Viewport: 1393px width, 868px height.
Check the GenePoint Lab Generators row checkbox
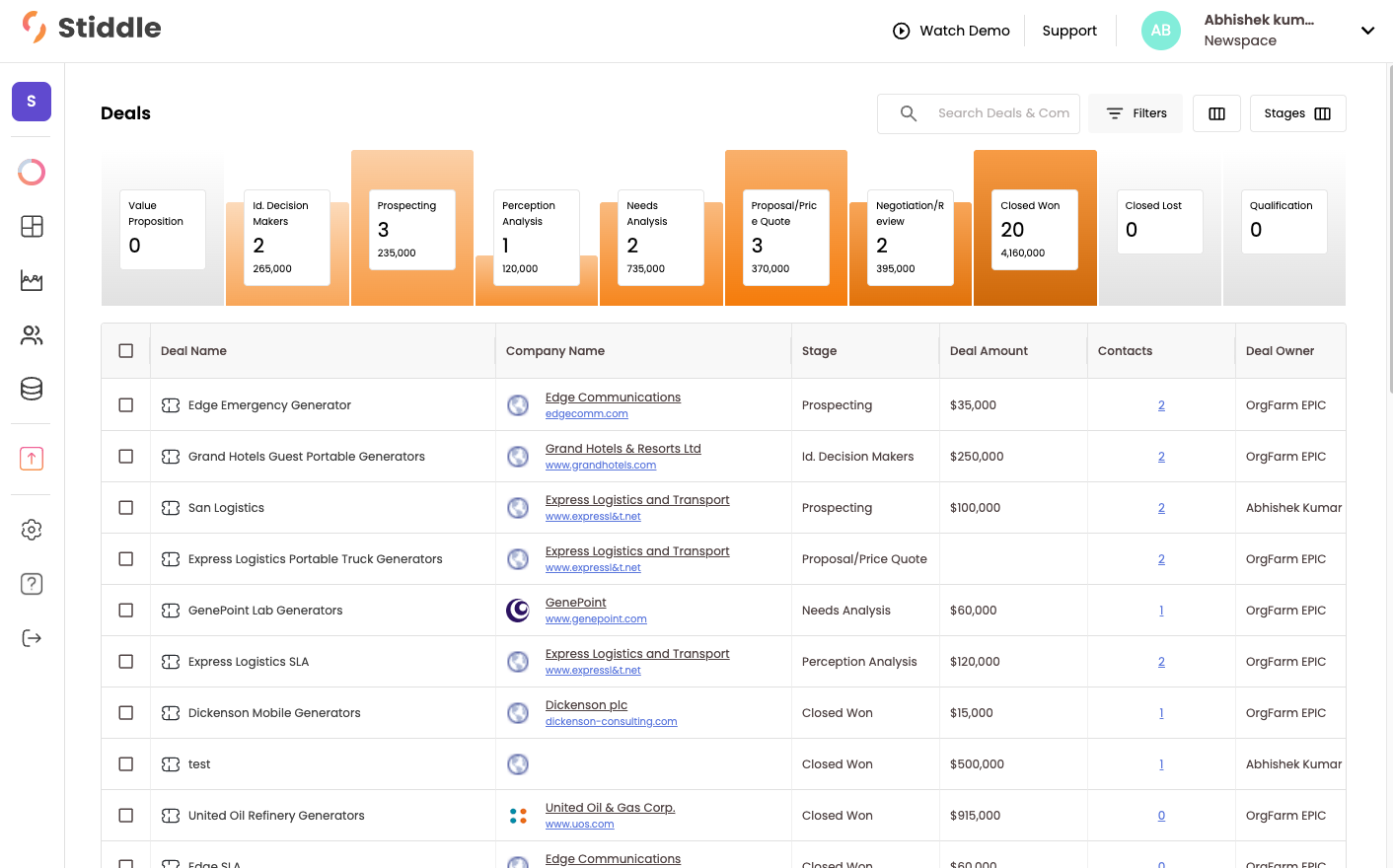(x=125, y=611)
